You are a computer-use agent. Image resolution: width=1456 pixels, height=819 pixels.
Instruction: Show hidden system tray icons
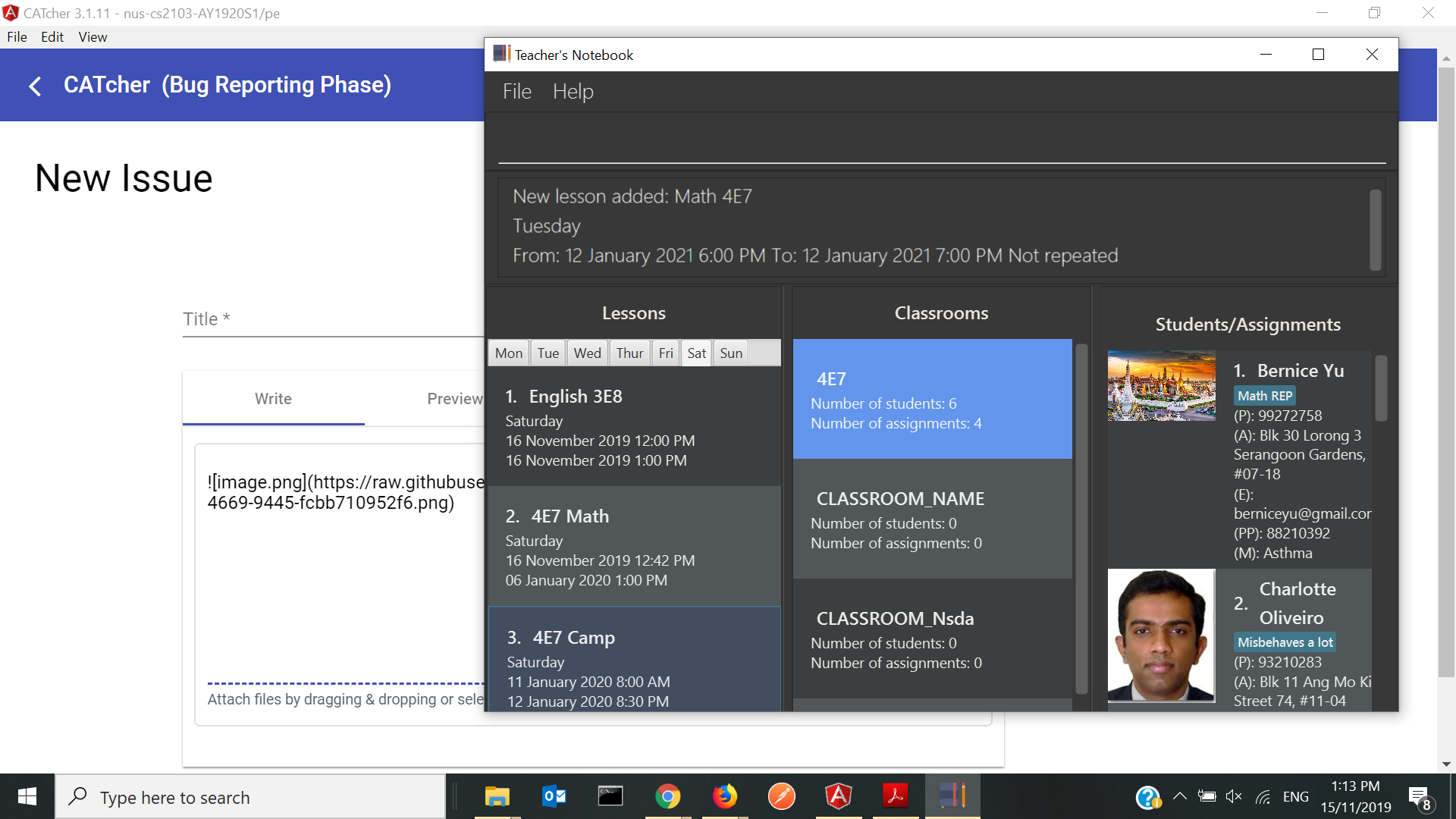1179,796
